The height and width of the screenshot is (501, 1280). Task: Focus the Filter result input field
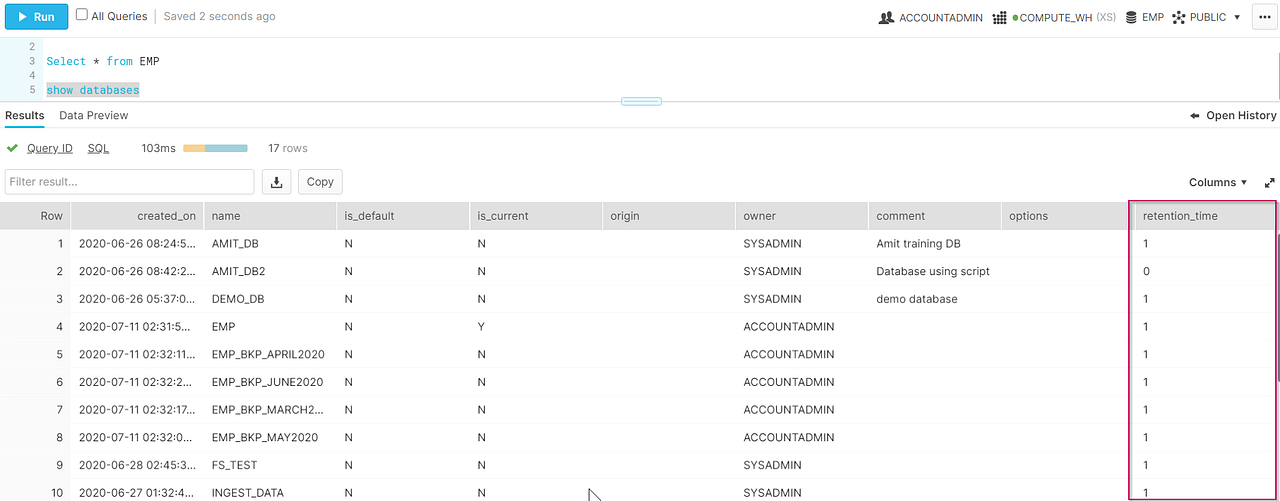point(129,181)
